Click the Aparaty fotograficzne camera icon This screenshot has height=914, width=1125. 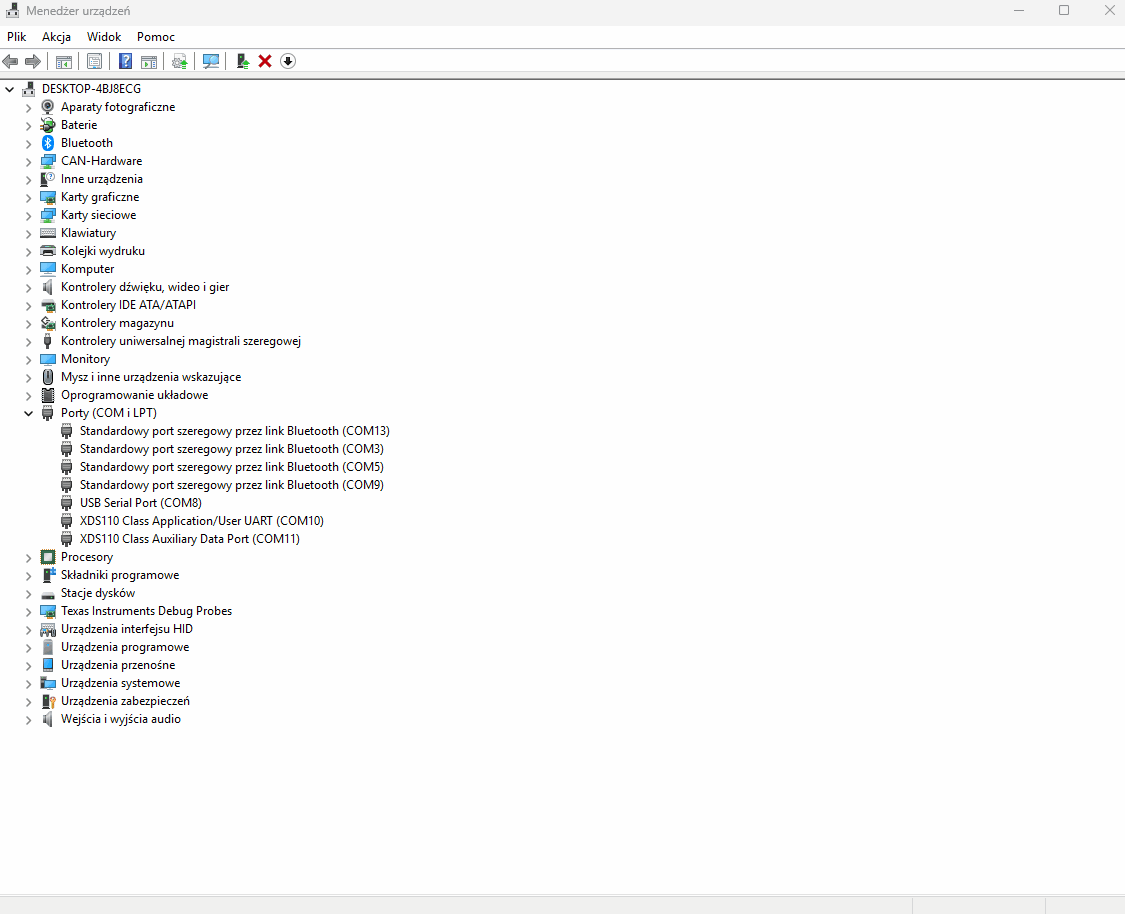pyautogui.click(x=47, y=107)
